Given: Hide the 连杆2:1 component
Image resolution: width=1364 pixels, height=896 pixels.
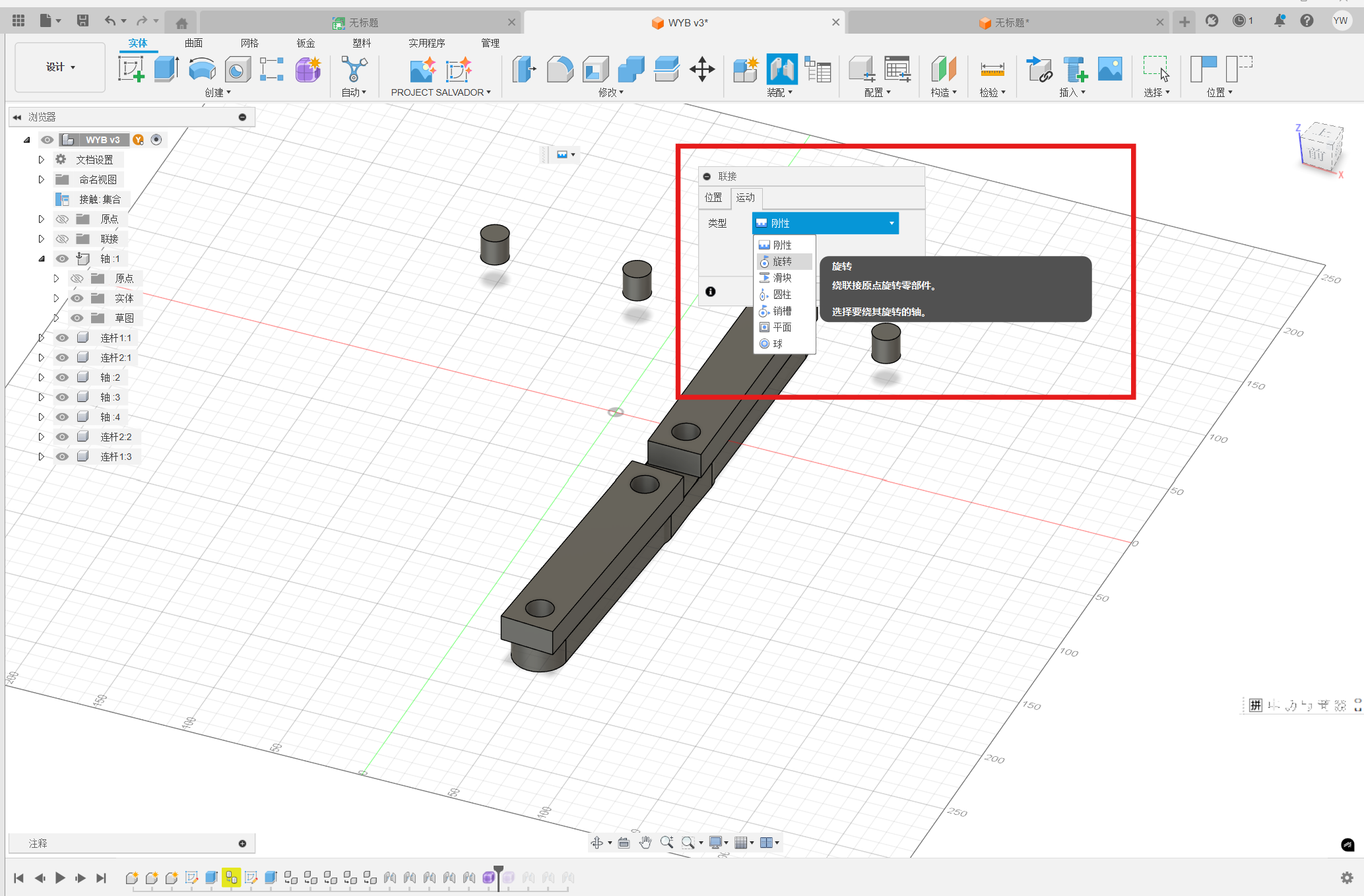Looking at the screenshot, I should point(62,358).
